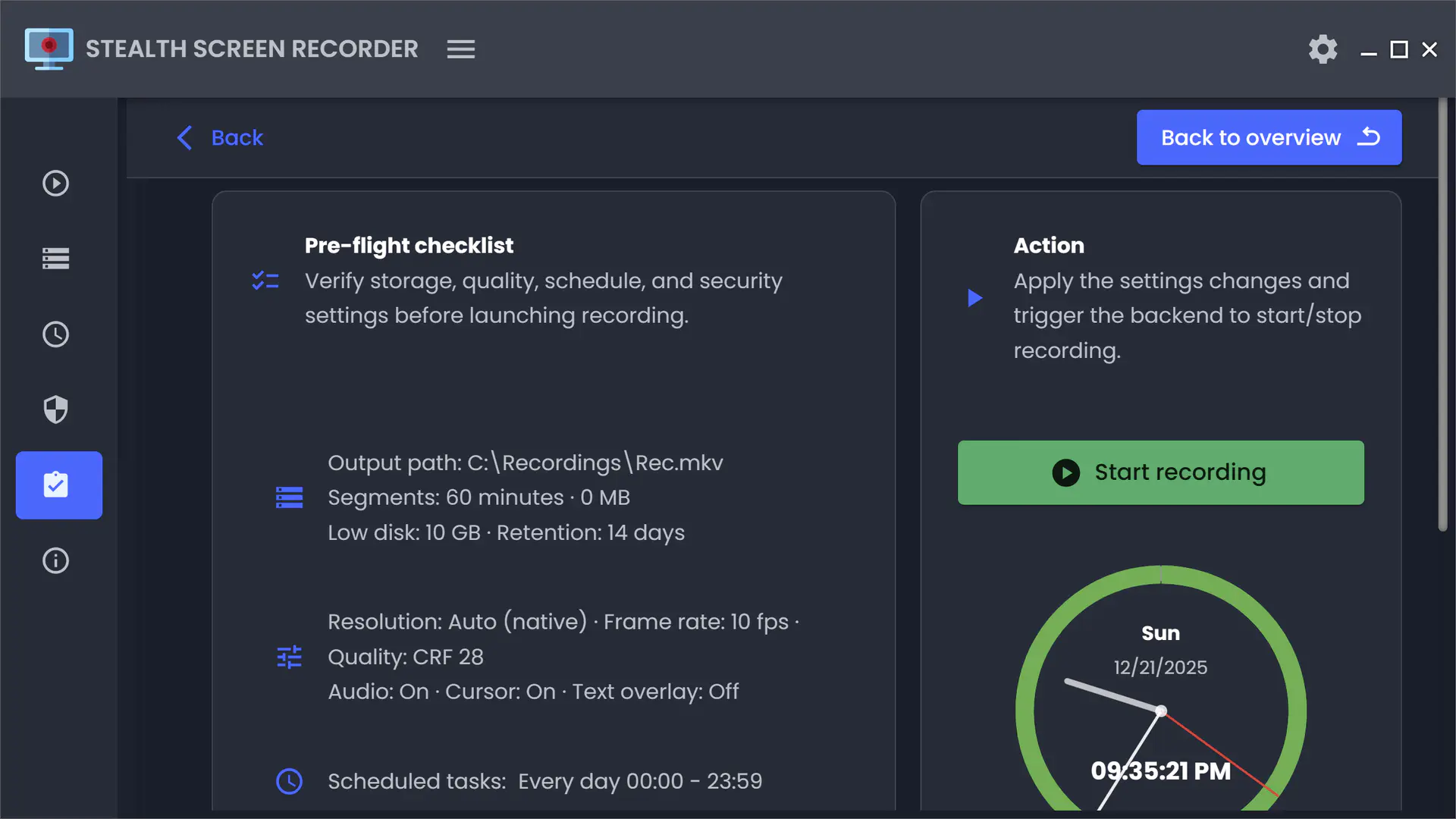Click the Stealth Screen Recorder logo
1456x819 pixels.
(49, 49)
